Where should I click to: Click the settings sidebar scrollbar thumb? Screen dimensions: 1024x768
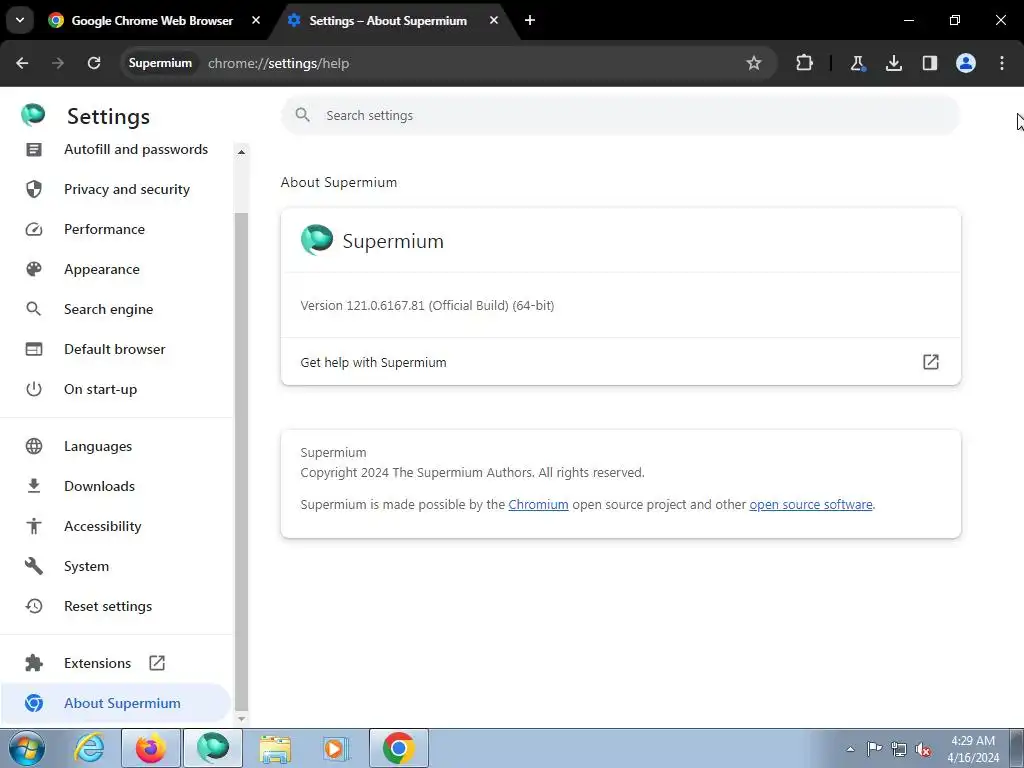tap(242, 461)
